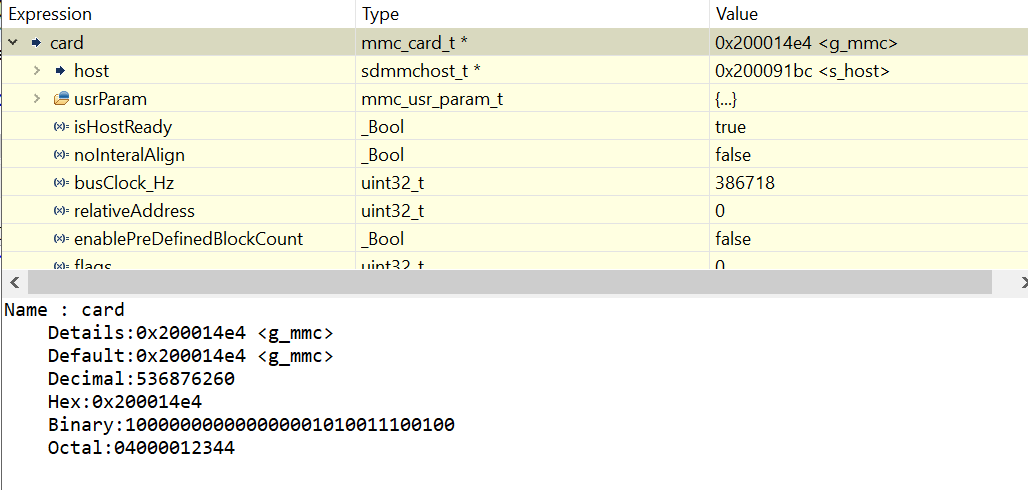Screen dimensions: 1028x490
Task: Click the usrParam struct icon
Action: point(61,99)
